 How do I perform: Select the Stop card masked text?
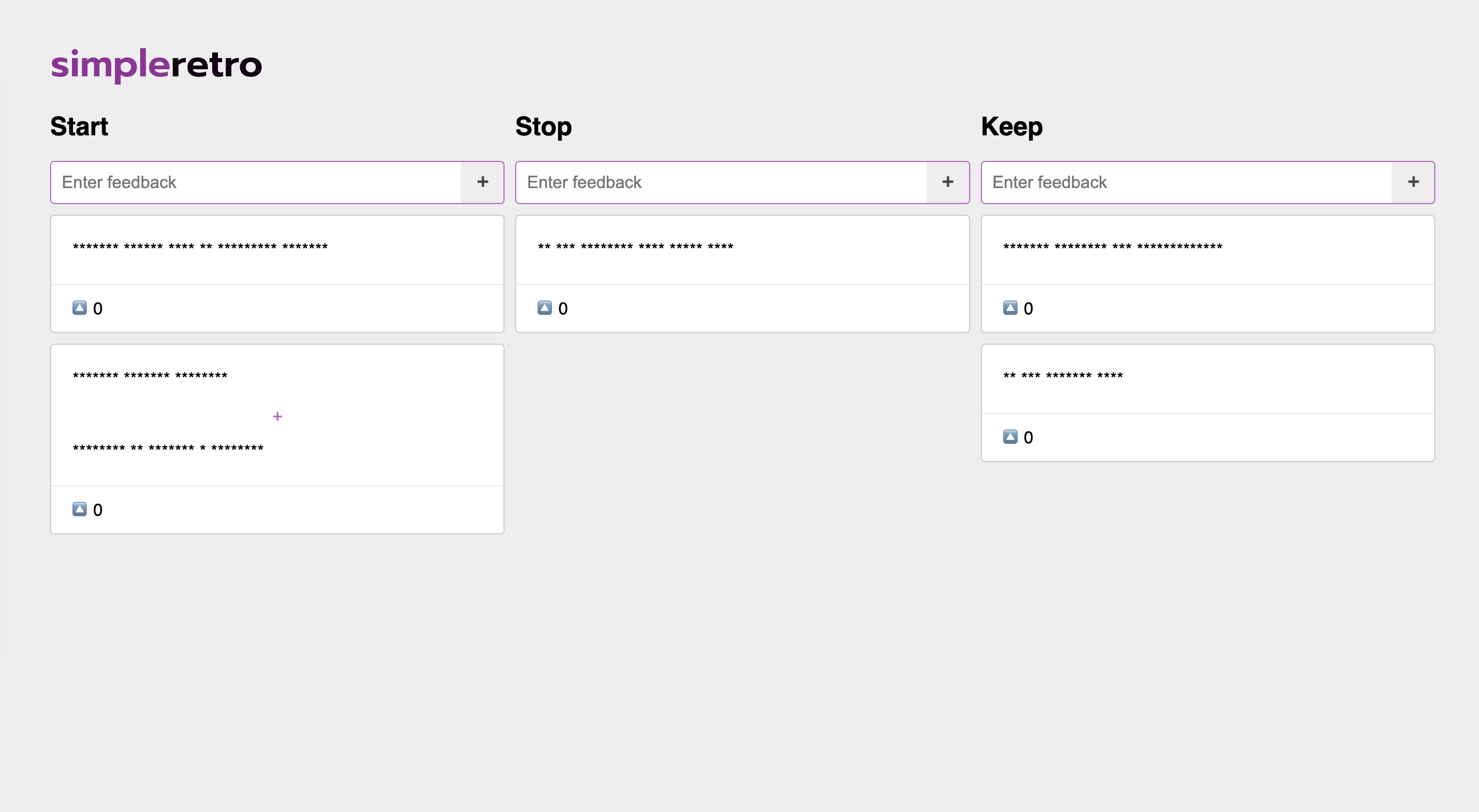point(636,247)
